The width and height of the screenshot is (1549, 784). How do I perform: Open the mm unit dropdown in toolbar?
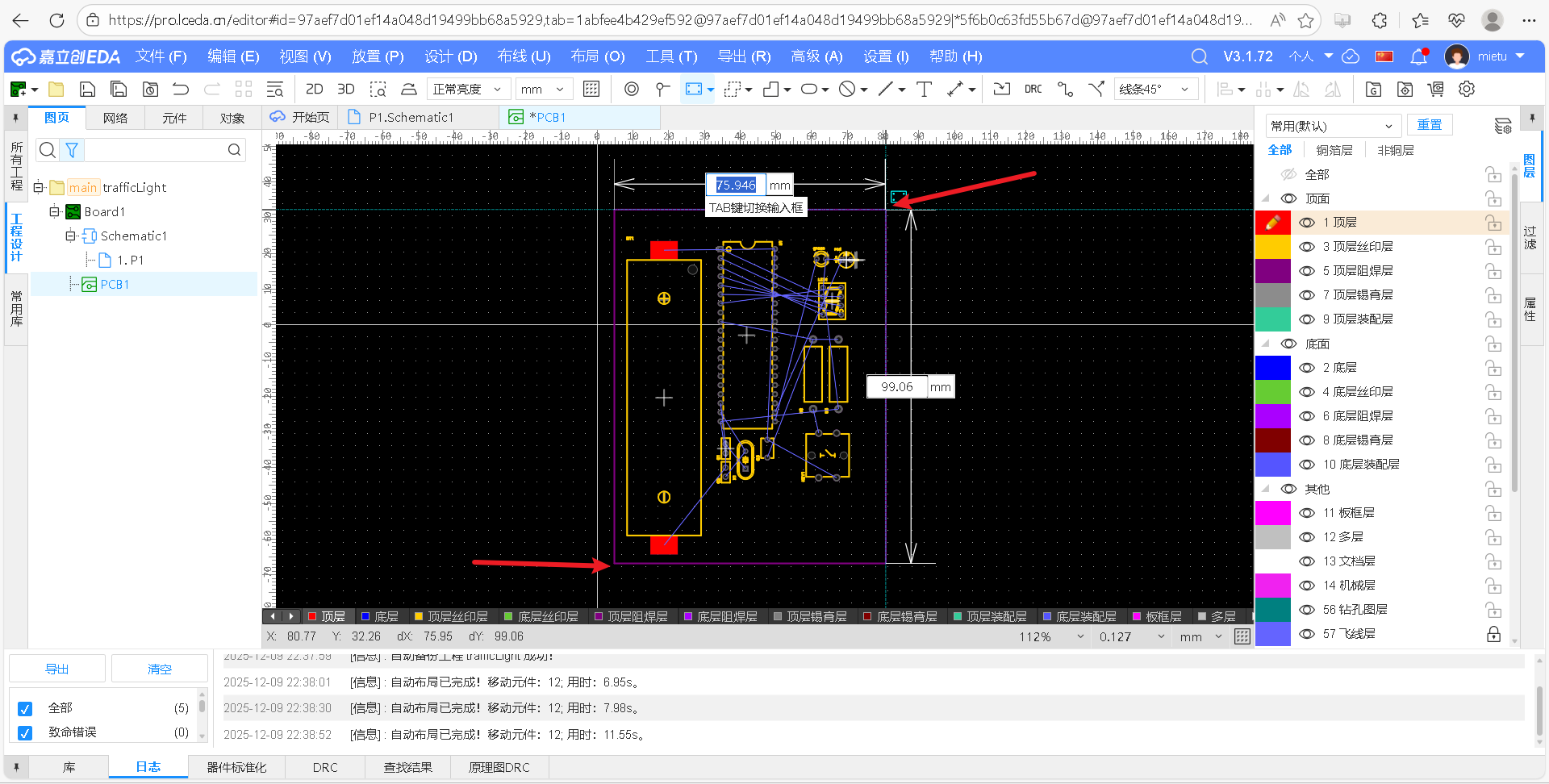543,90
